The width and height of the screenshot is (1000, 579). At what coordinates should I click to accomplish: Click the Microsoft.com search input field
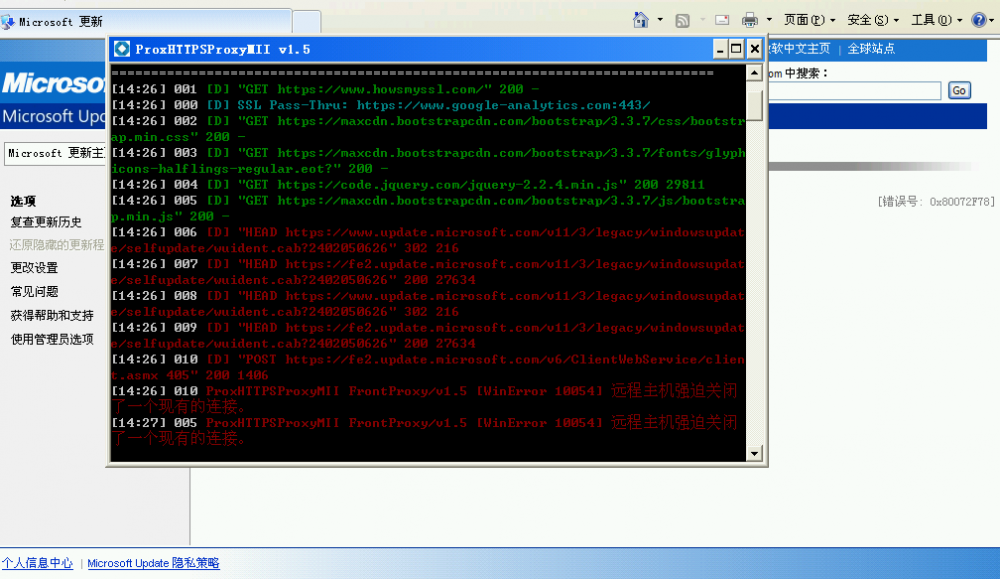(x=855, y=91)
